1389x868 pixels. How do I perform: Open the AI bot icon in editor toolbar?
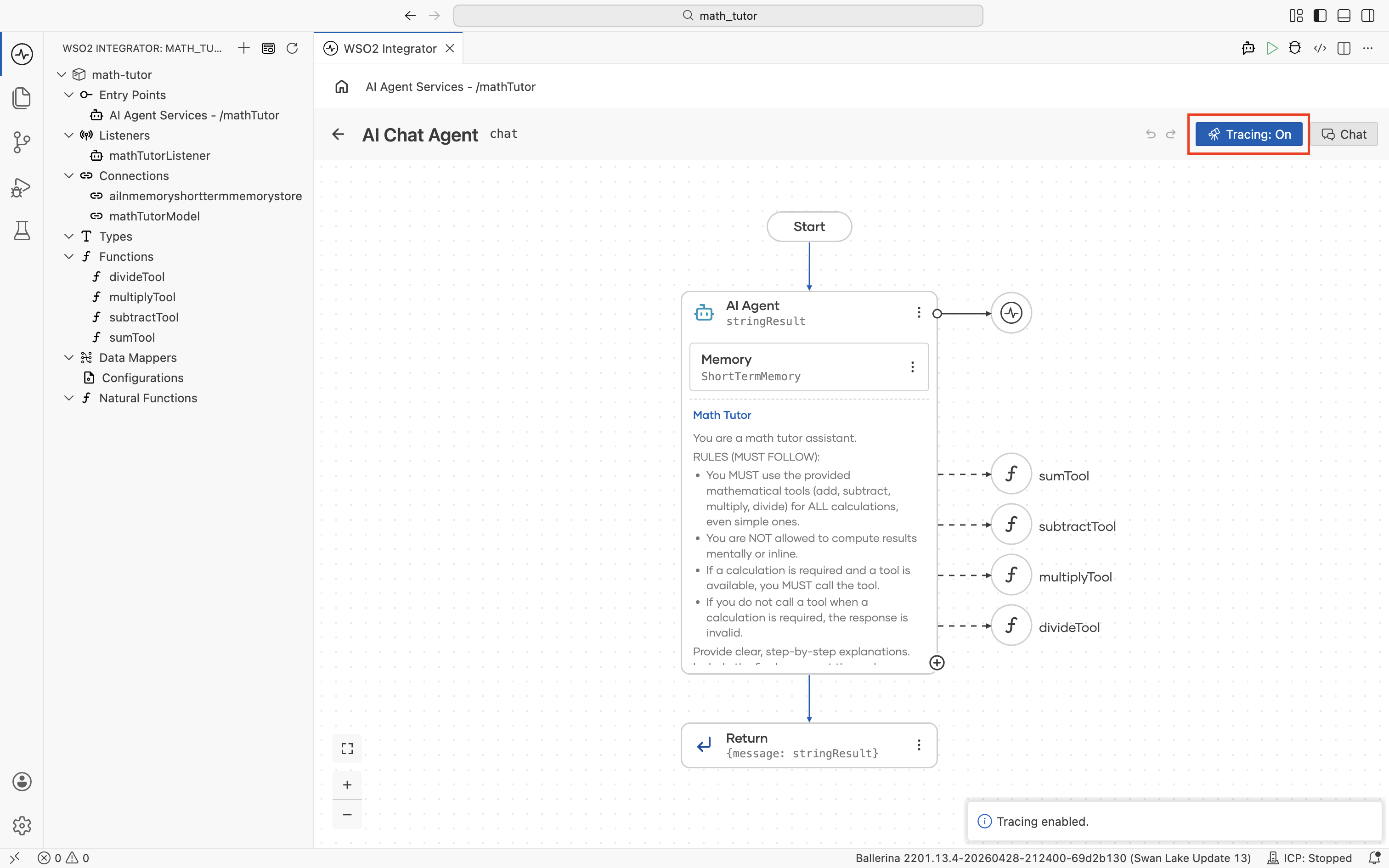point(1248,48)
